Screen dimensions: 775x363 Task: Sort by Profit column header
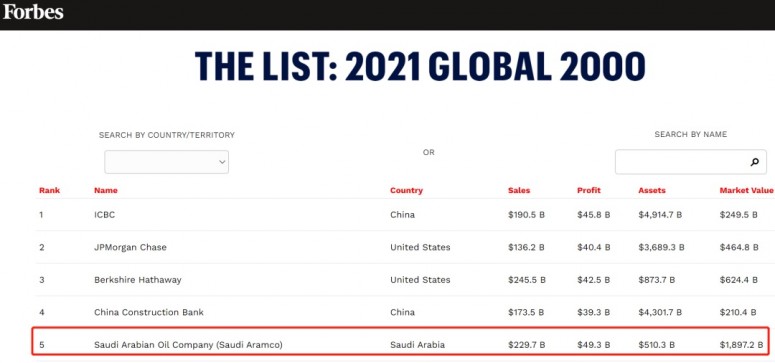[589, 190]
